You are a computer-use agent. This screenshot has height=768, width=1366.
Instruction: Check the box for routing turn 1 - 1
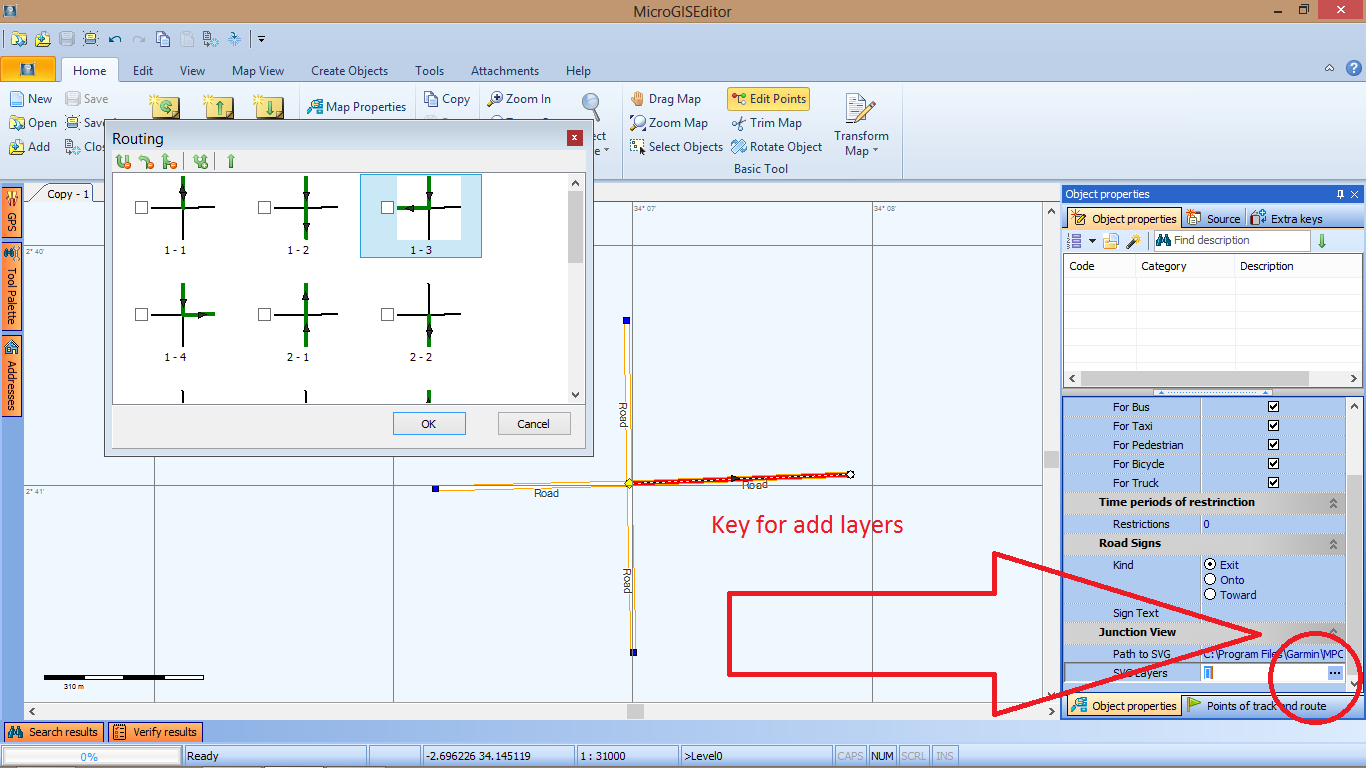click(x=141, y=208)
